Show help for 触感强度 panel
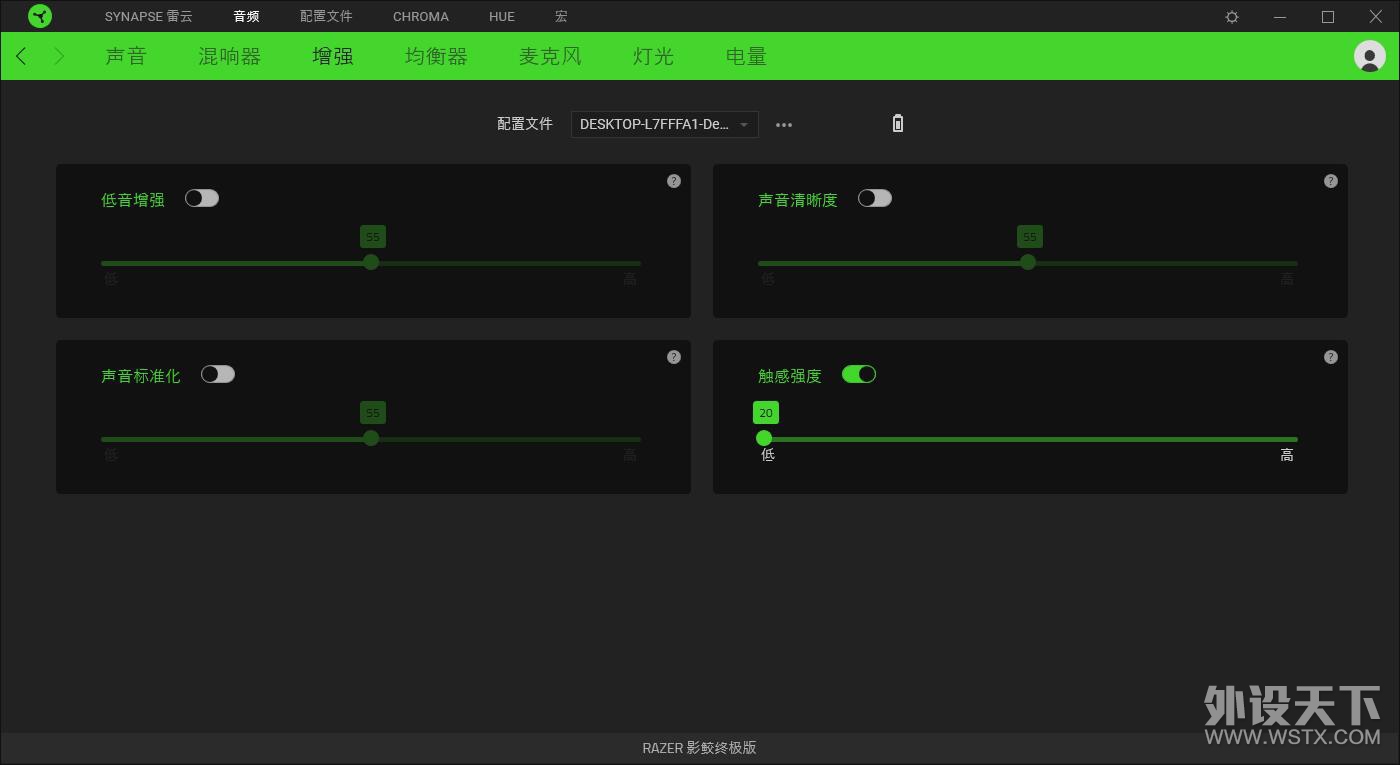Image resolution: width=1400 pixels, height=765 pixels. pos(1331,357)
